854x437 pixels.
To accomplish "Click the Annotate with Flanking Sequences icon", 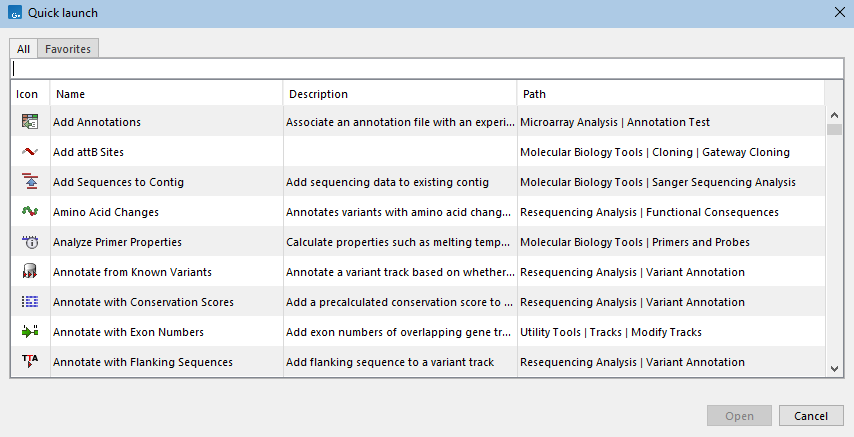I will tap(29, 362).
